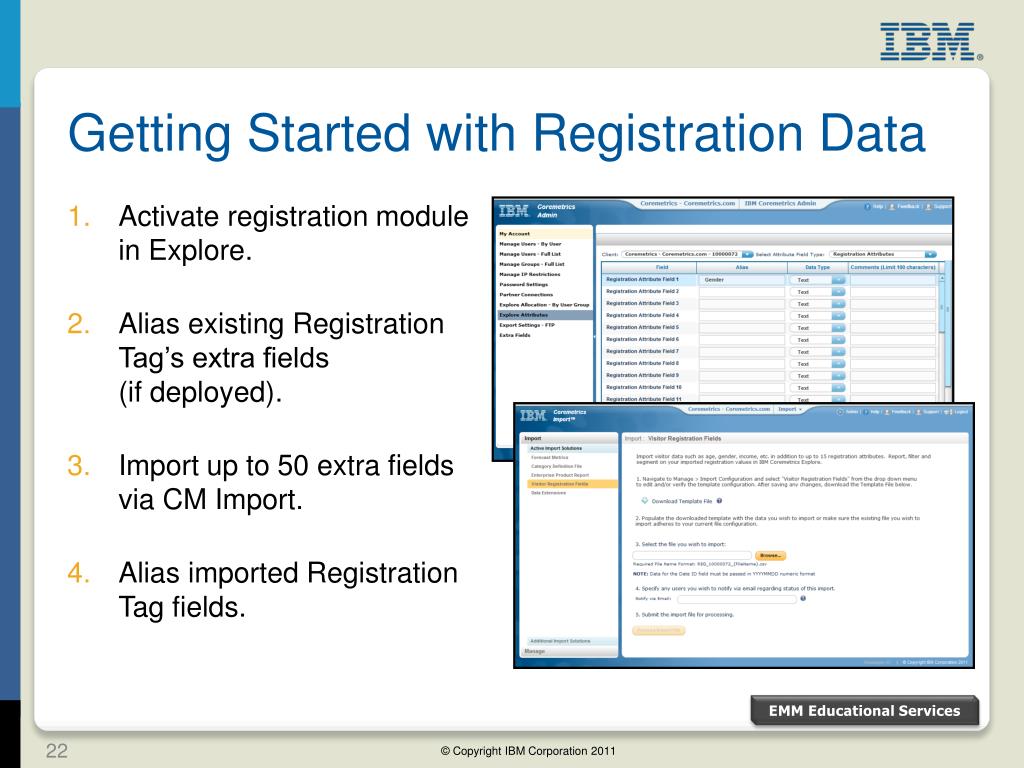Select Password Settings in Admin sidebar
Viewport: 1024px width, 768px height.
(524, 285)
